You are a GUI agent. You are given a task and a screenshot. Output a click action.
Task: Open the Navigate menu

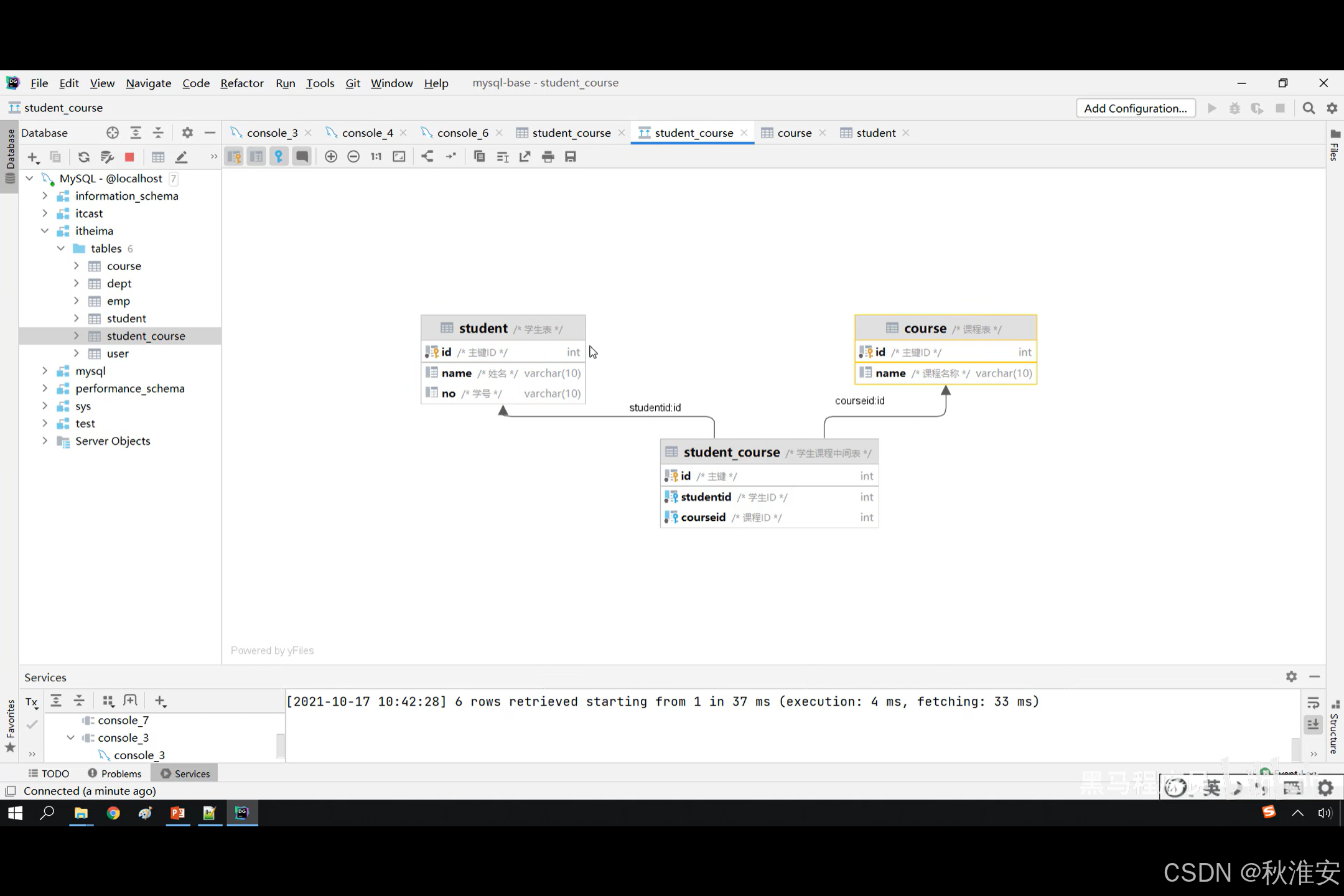[x=148, y=83]
